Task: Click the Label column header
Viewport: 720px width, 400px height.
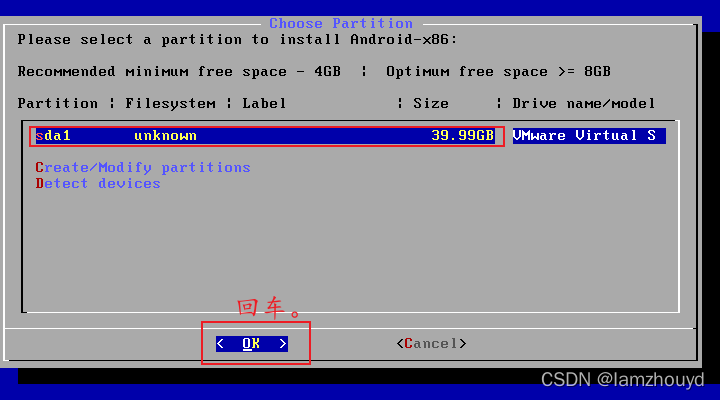Action: (x=264, y=104)
